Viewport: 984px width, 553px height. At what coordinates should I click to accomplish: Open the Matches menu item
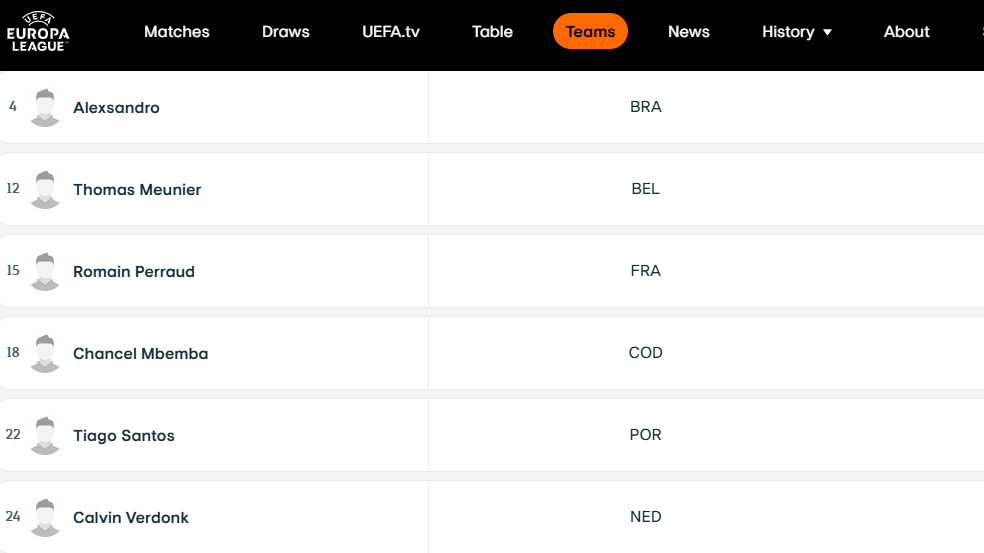pyautogui.click(x=177, y=32)
